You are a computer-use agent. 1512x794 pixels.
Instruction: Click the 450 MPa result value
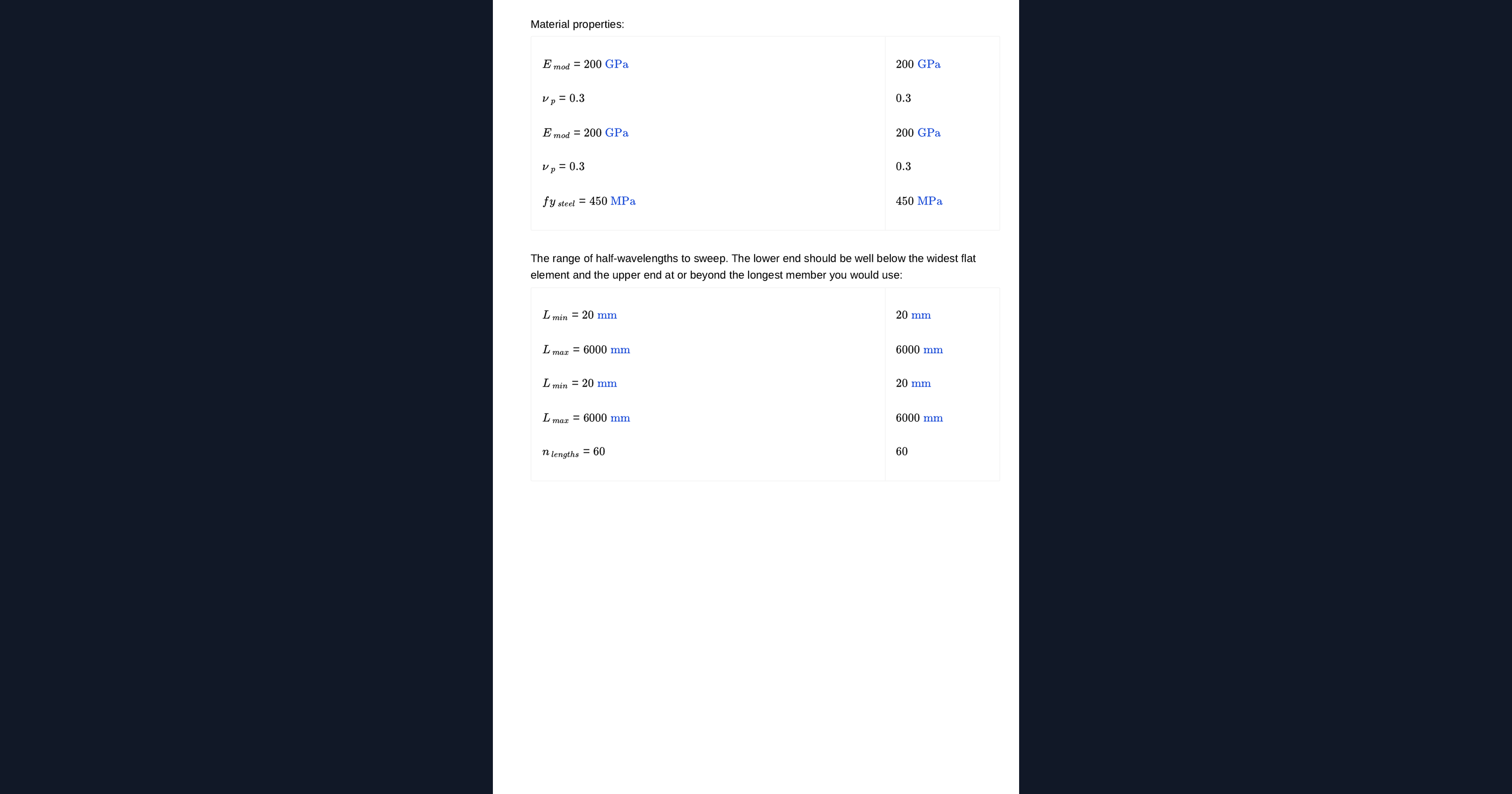919,201
